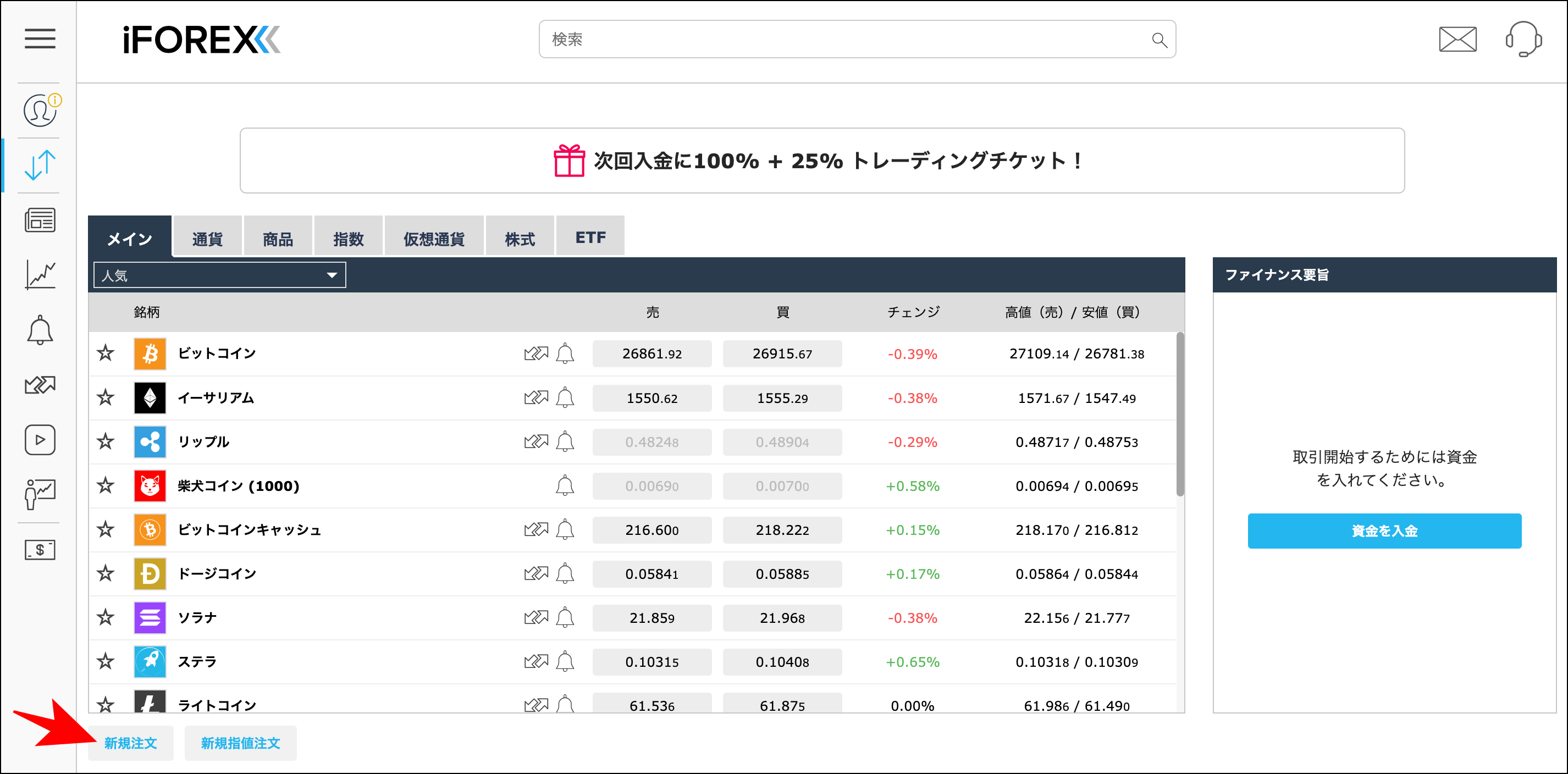Open the video tutorials icon

click(39, 439)
